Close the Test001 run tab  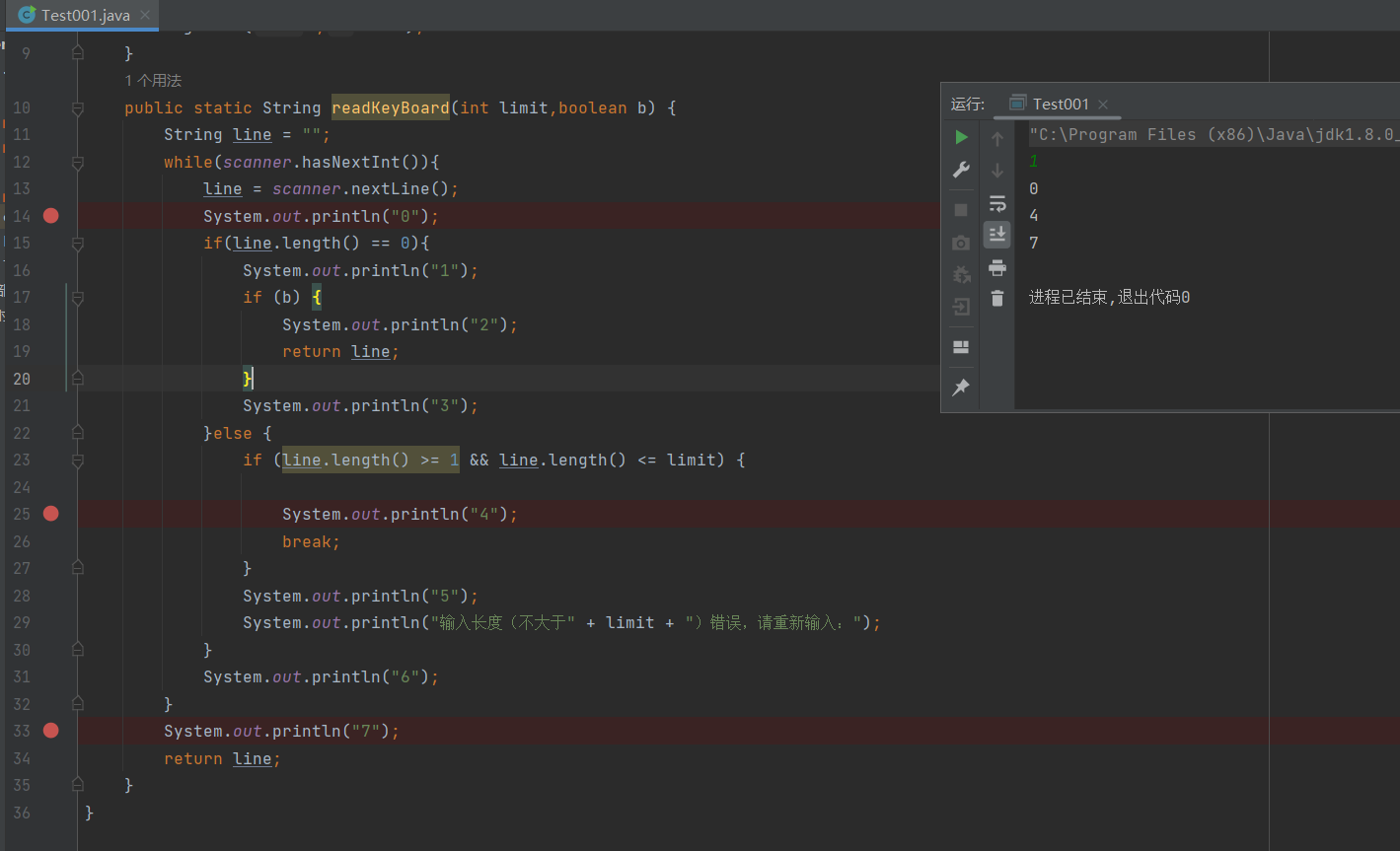click(x=1103, y=105)
